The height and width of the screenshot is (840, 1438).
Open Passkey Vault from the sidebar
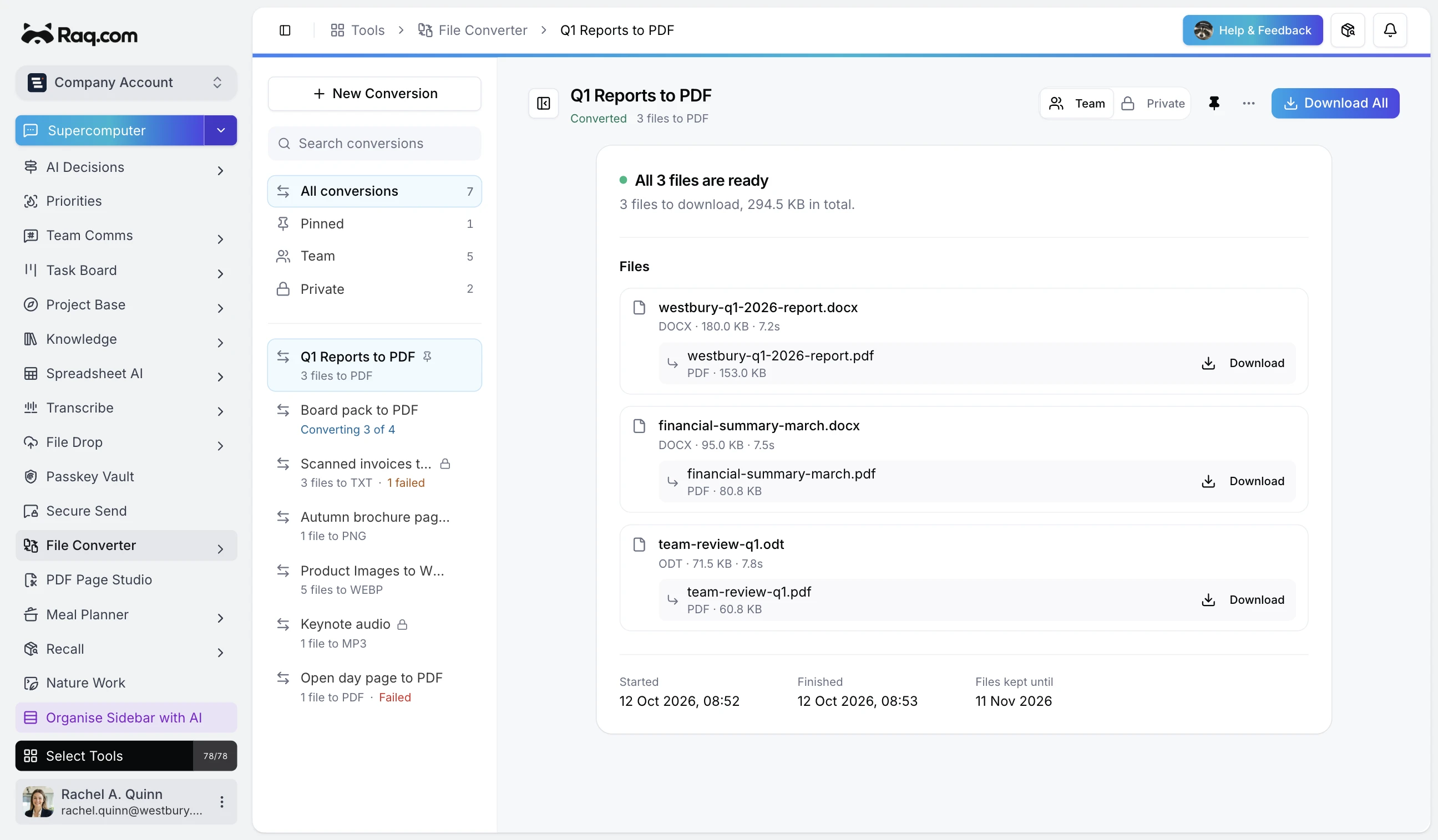coord(126,477)
